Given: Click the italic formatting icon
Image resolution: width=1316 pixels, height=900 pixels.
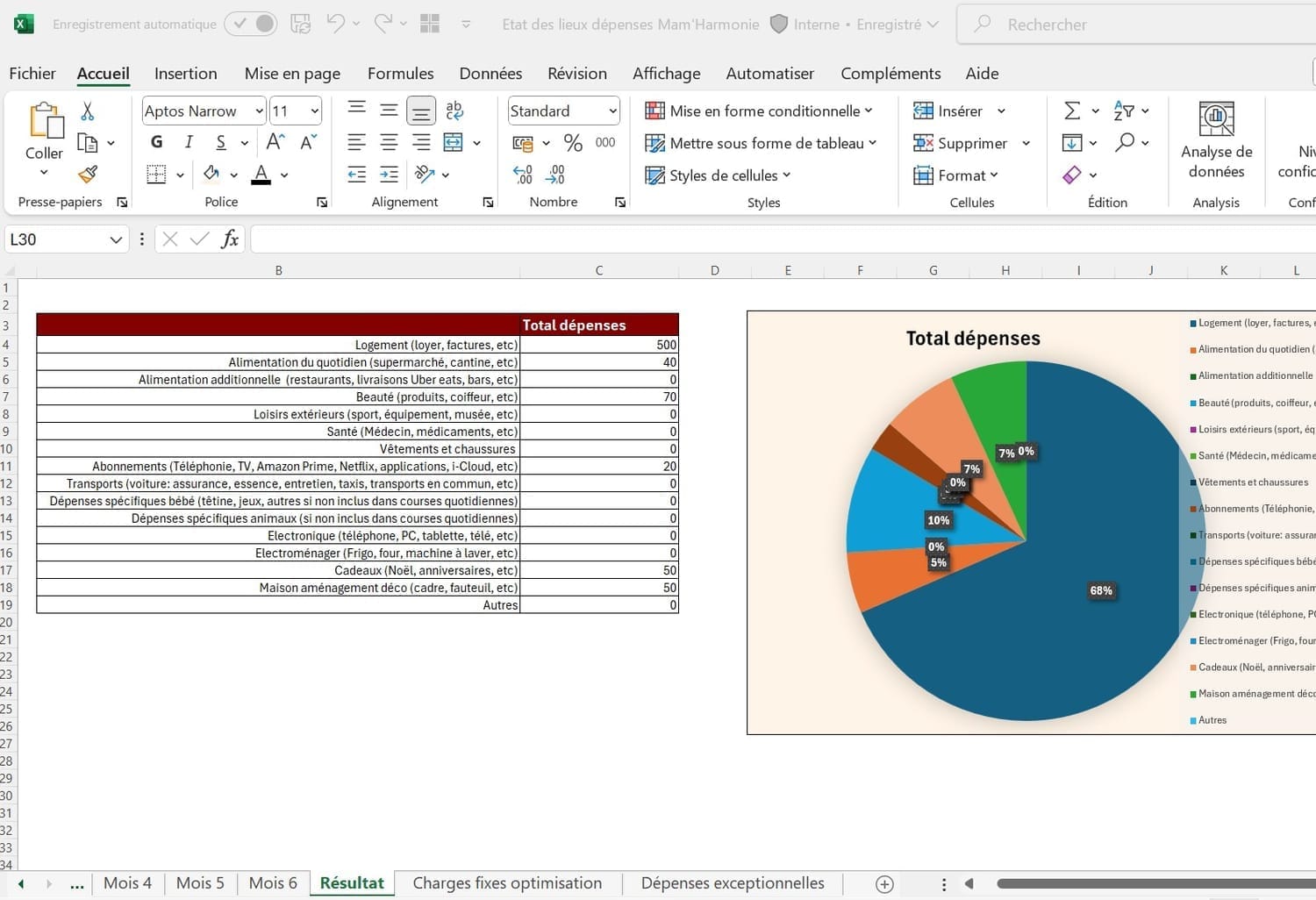Looking at the screenshot, I should [189, 142].
